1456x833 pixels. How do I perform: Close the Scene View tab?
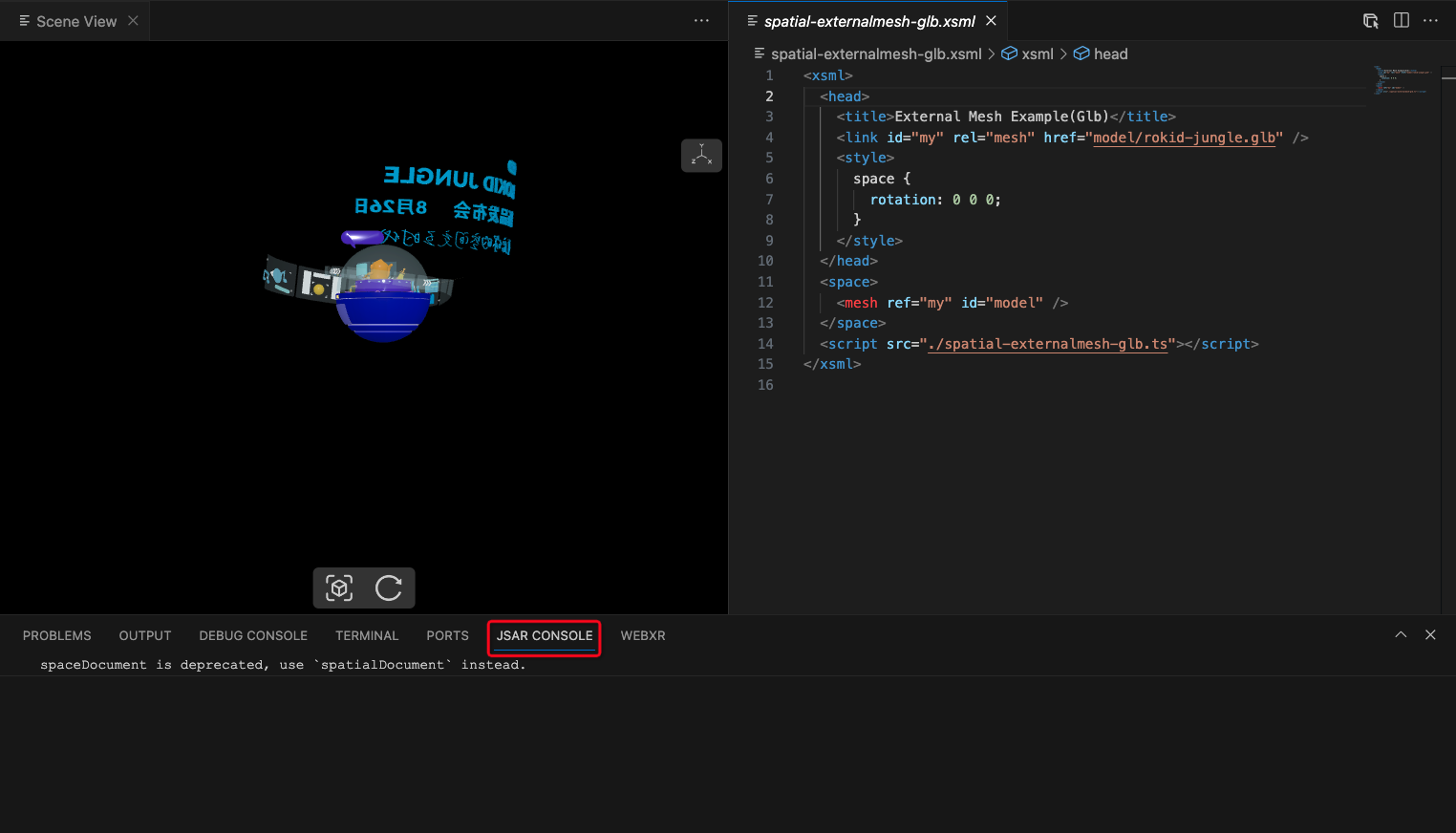pos(134,21)
